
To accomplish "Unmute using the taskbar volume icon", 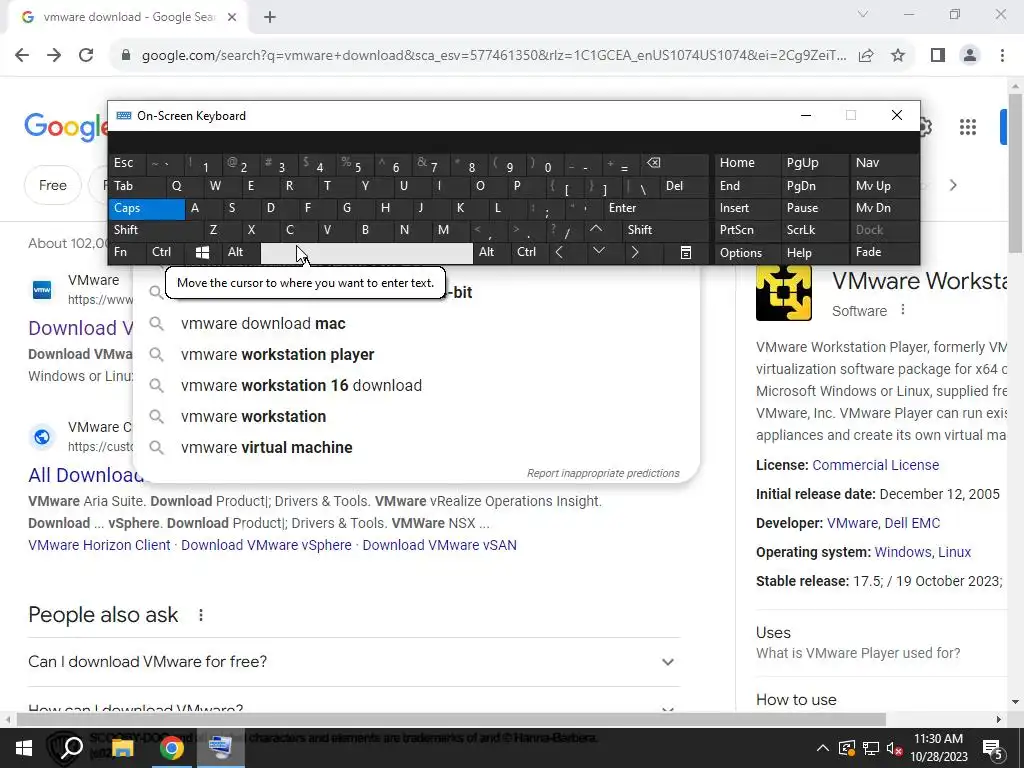I will [x=894, y=748].
